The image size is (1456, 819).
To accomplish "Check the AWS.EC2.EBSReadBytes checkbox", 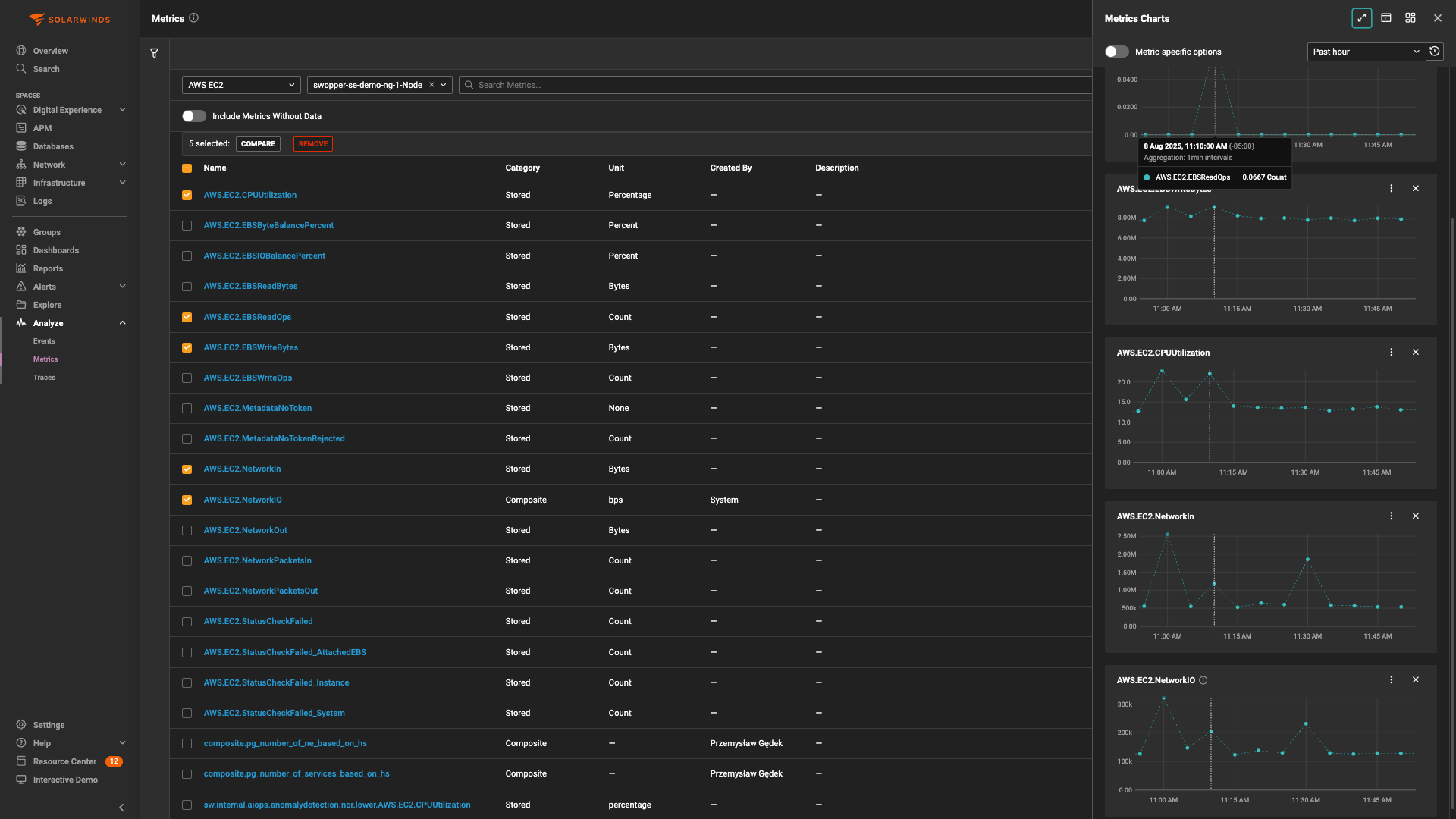I will point(187,287).
